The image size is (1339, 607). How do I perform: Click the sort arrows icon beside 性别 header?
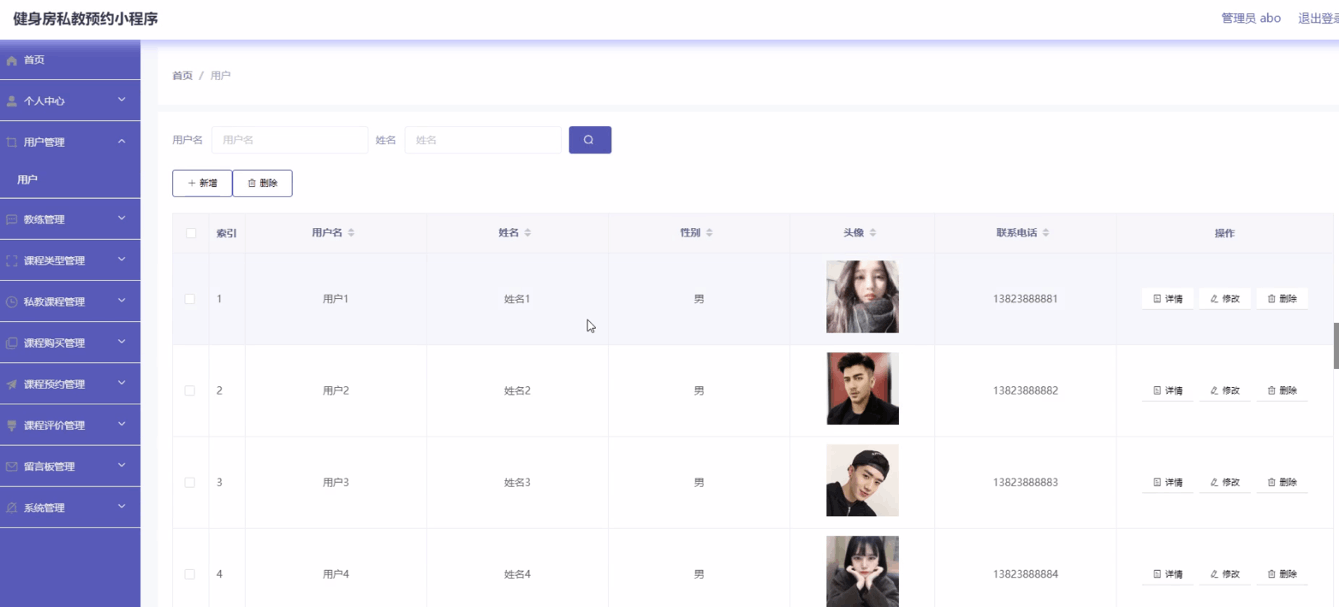pyautogui.click(x=709, y=233)
